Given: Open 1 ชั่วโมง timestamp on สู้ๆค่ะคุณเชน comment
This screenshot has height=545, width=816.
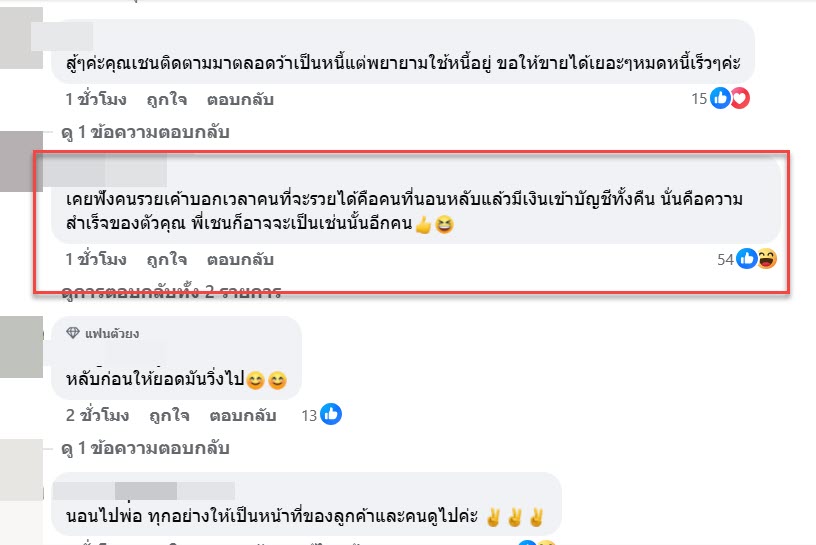Looking at the screenshot, I should (96, 100).
